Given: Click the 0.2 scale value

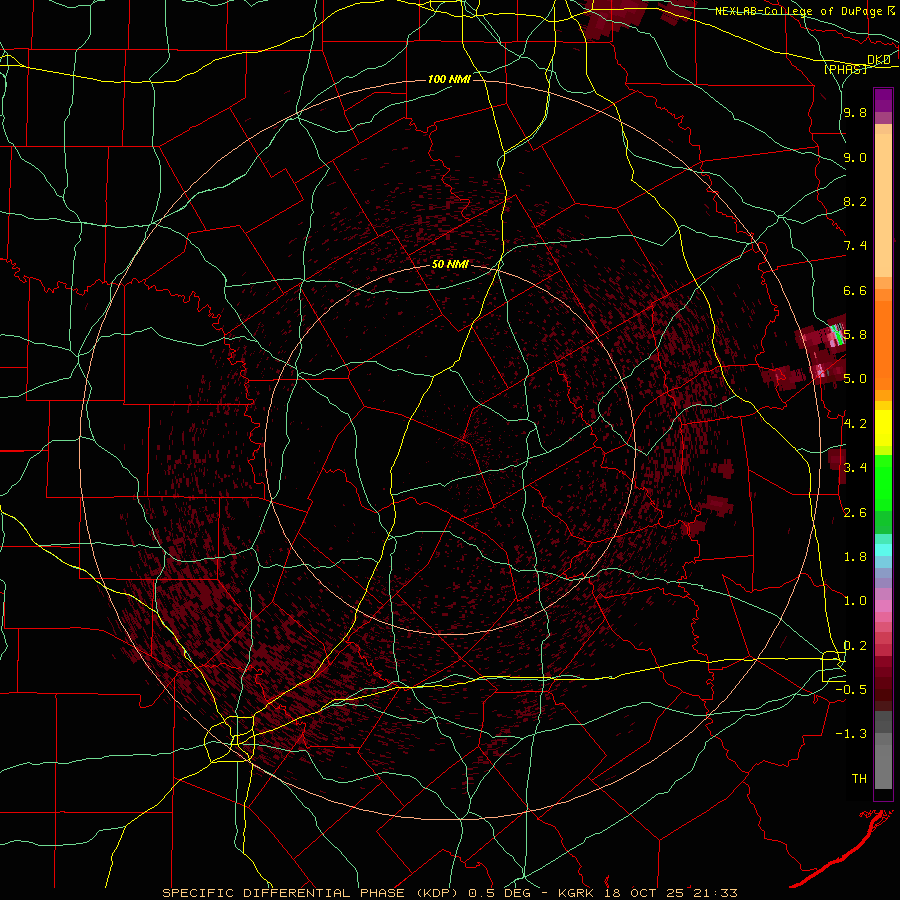Looking at the screenshot, I should coord(855,646).
